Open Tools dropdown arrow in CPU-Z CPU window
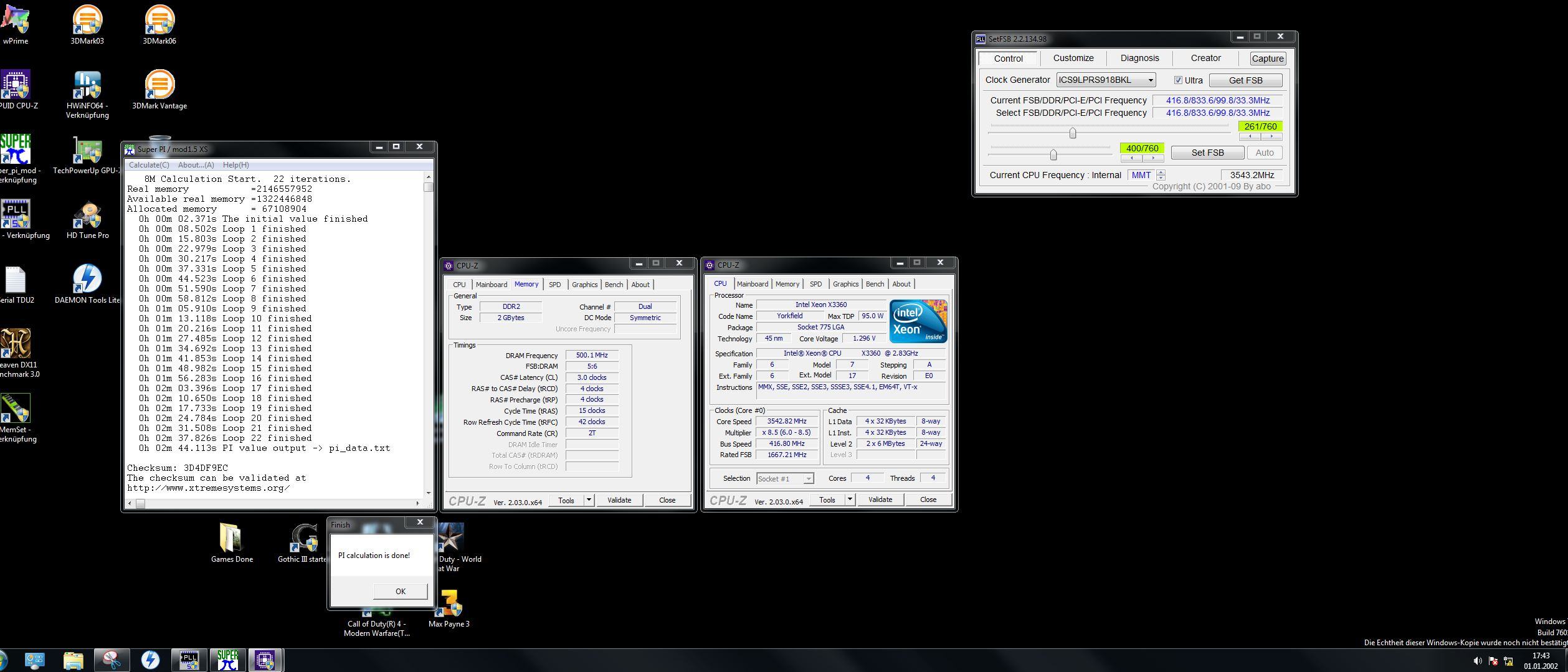The height and width of the screenshot is (672, 1568). pos(850,499)
